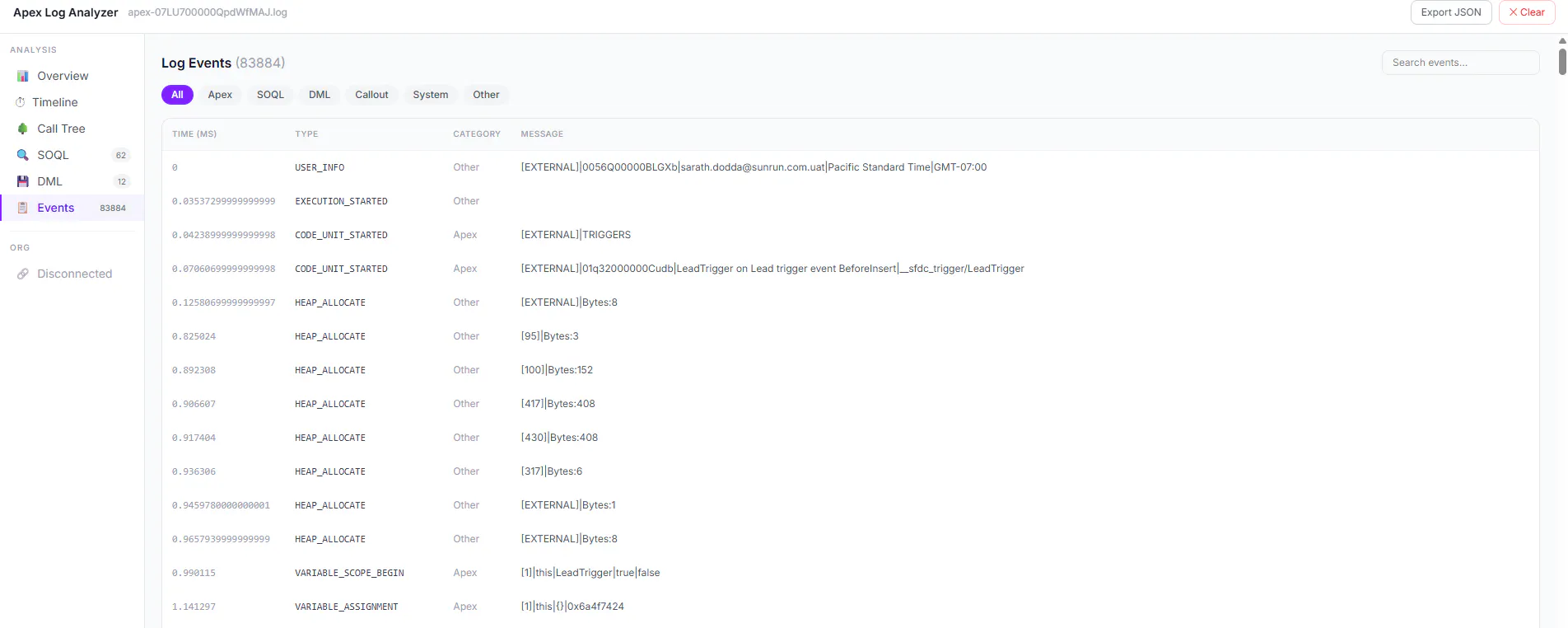Click message [317]|Bytes:6
Screen dimensions: 1568x628
coord(551,471)
